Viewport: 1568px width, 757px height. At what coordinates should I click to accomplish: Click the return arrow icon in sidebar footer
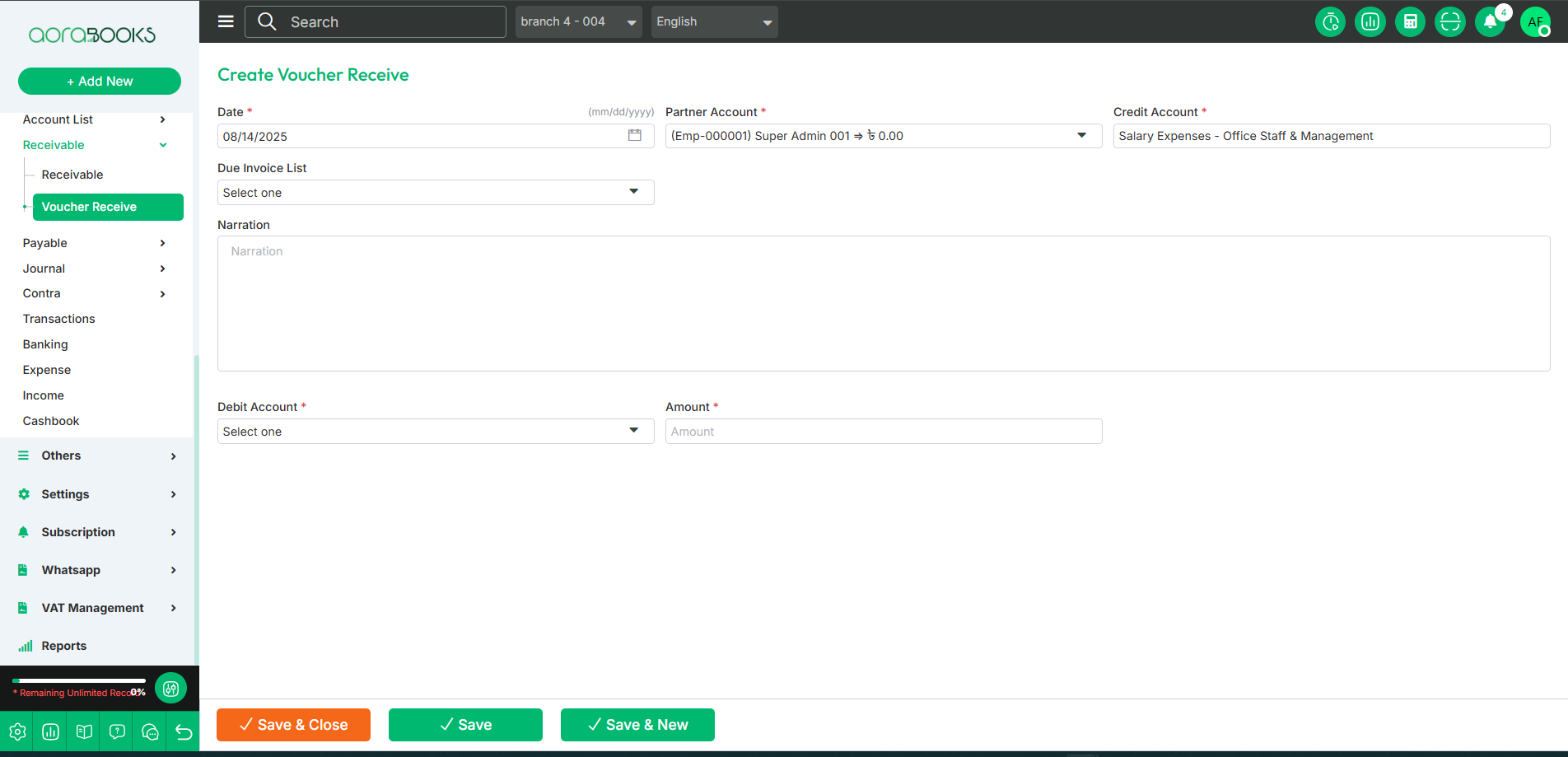(x=184, y=731)
